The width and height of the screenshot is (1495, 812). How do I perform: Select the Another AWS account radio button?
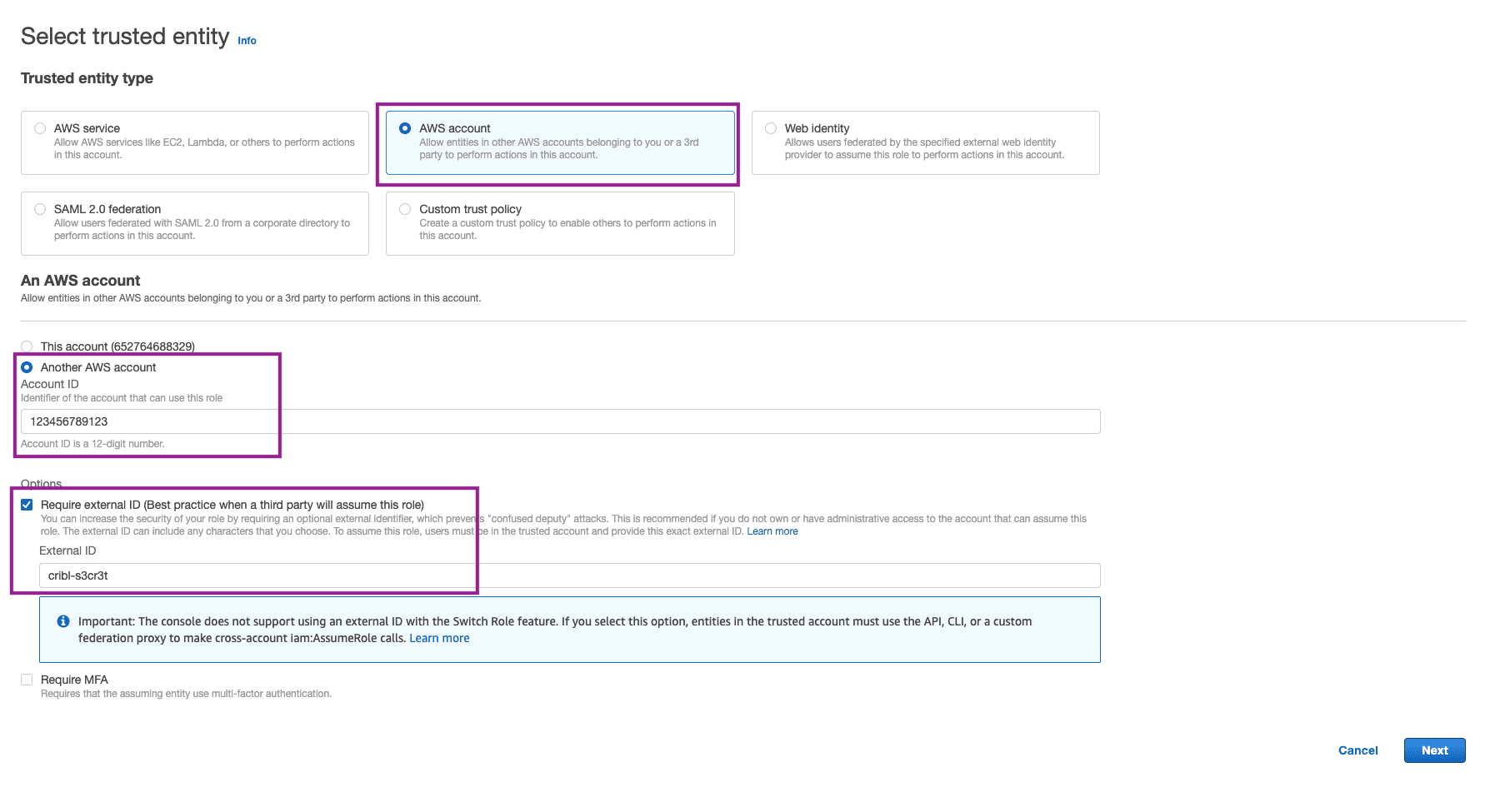pyautogui.click(x=27, y=367)
